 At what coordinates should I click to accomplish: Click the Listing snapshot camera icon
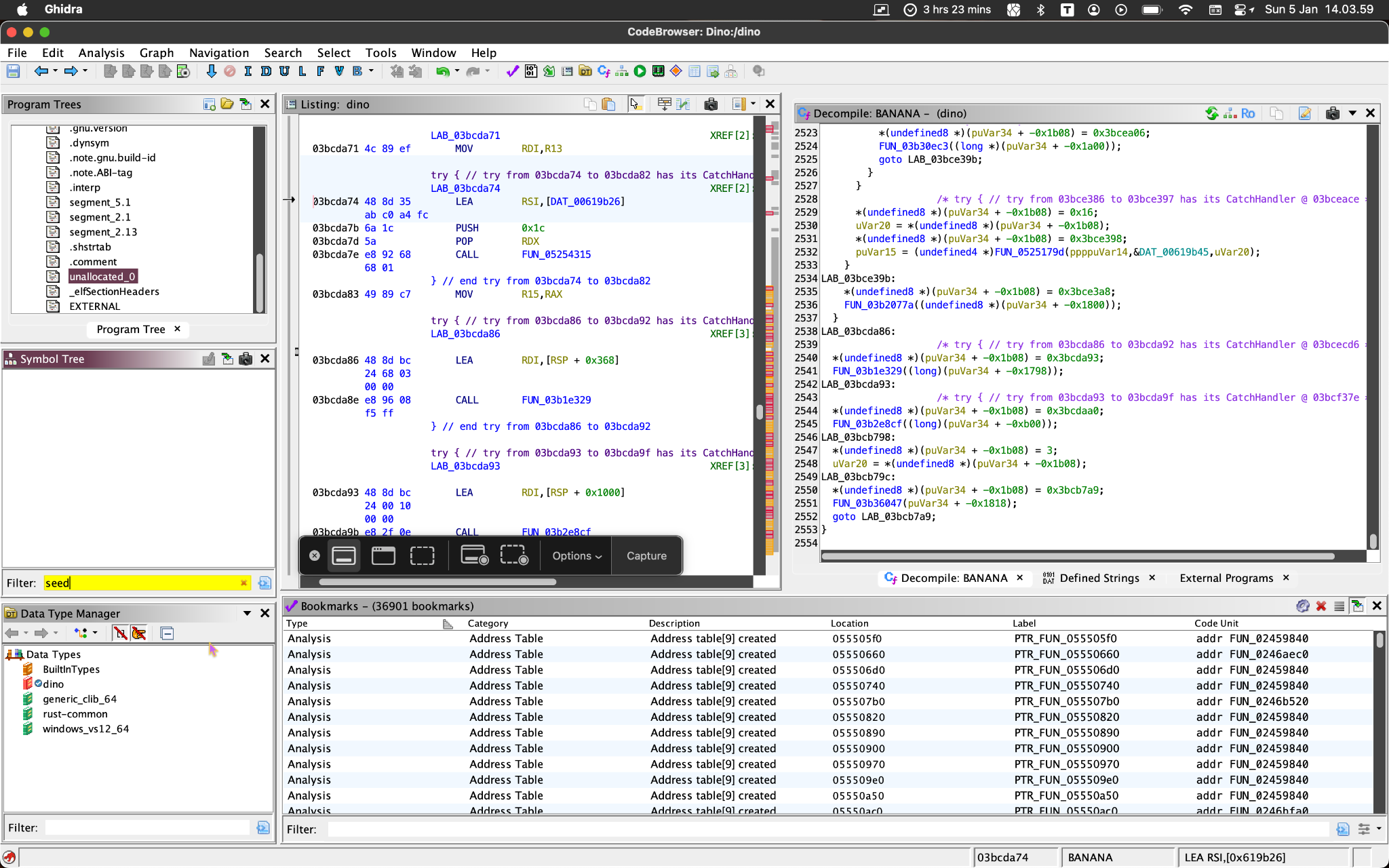(710, 104)
